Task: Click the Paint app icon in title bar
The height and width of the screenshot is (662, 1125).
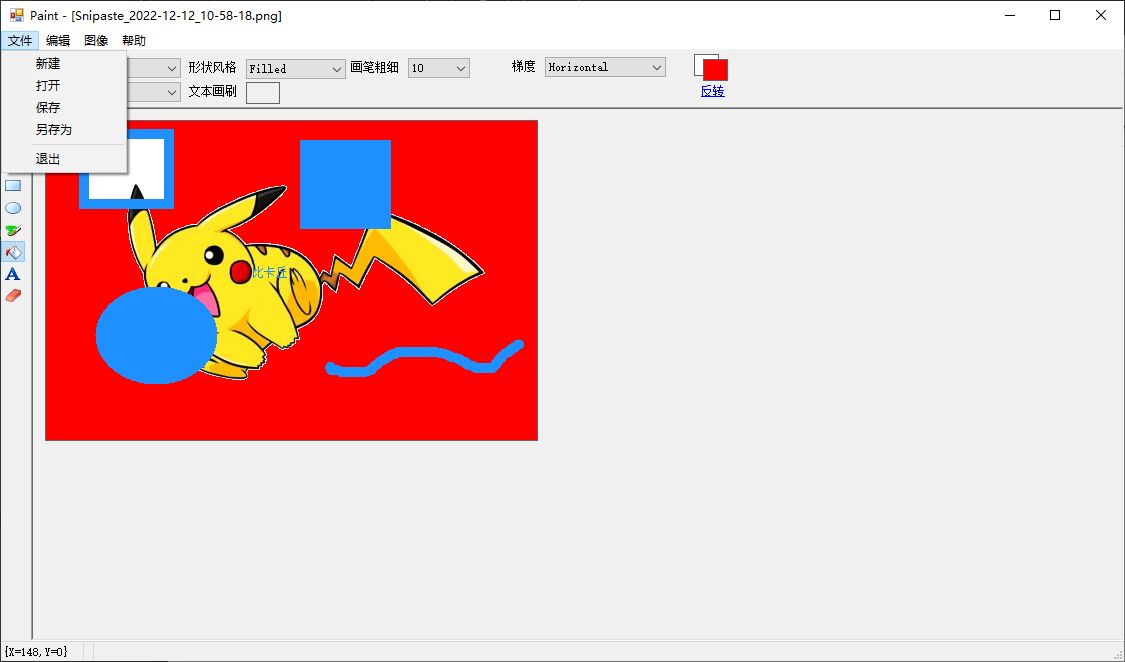Action: tap(16, 15)
